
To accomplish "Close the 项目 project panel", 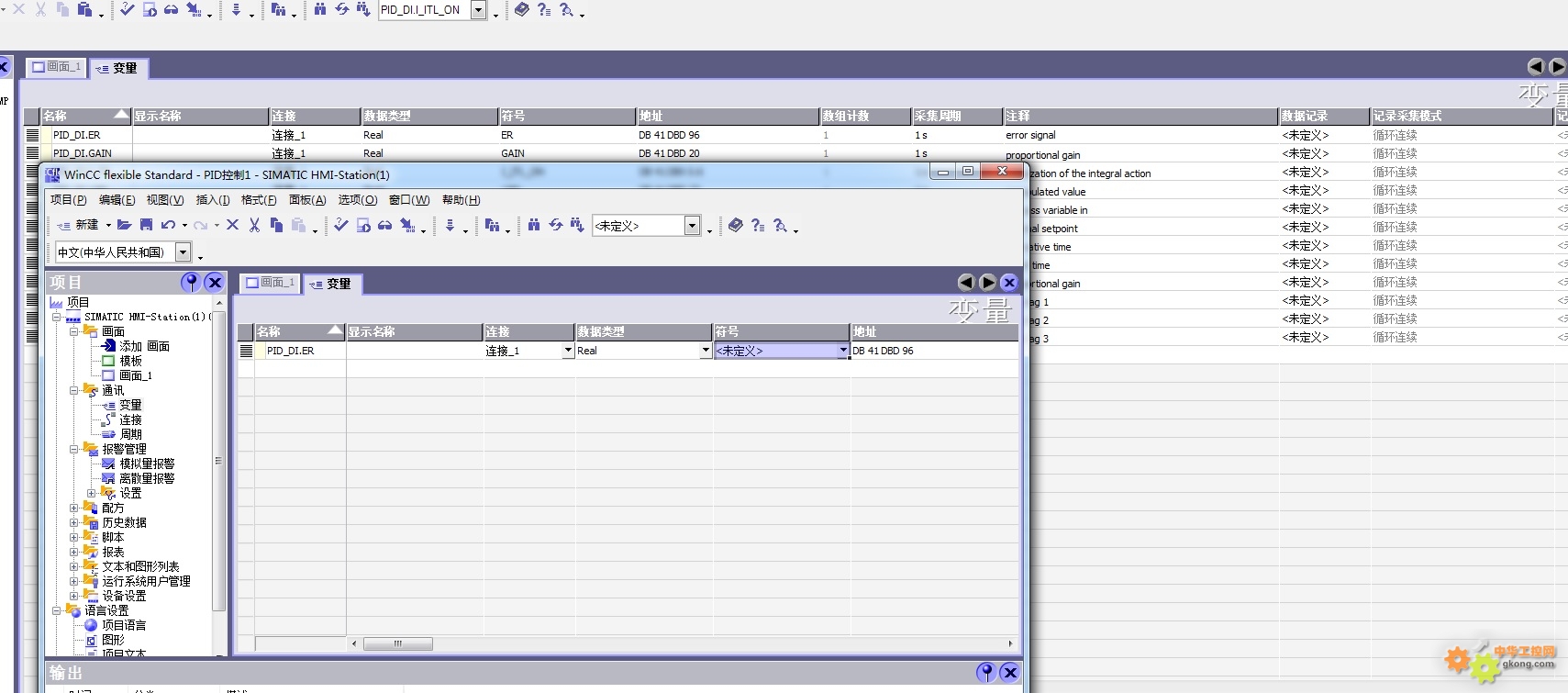I will 215,282.
